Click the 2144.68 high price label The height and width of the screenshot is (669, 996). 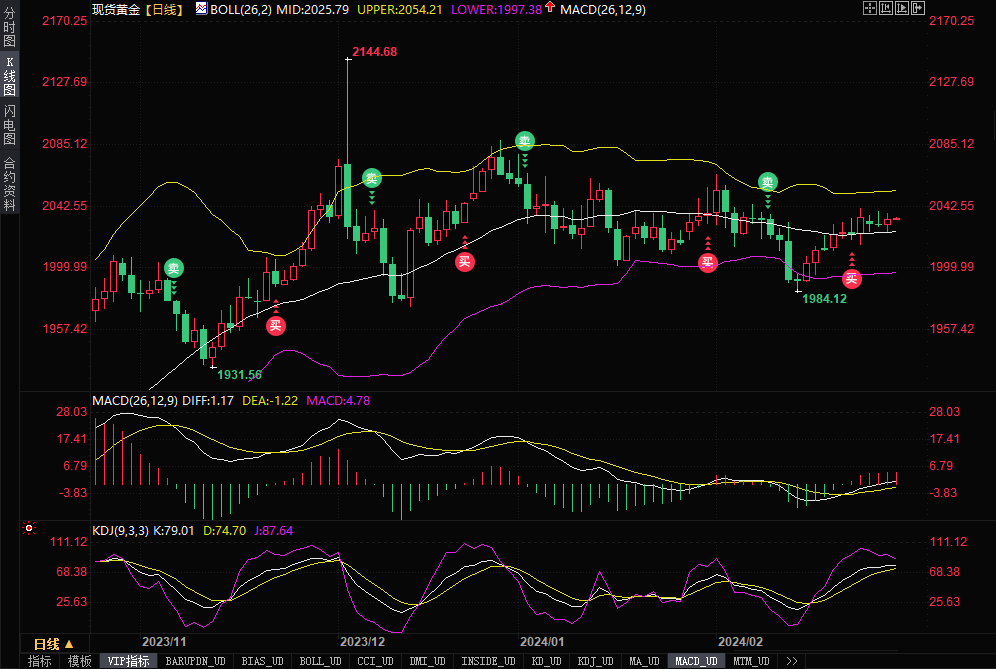click(x=374, y=52)
